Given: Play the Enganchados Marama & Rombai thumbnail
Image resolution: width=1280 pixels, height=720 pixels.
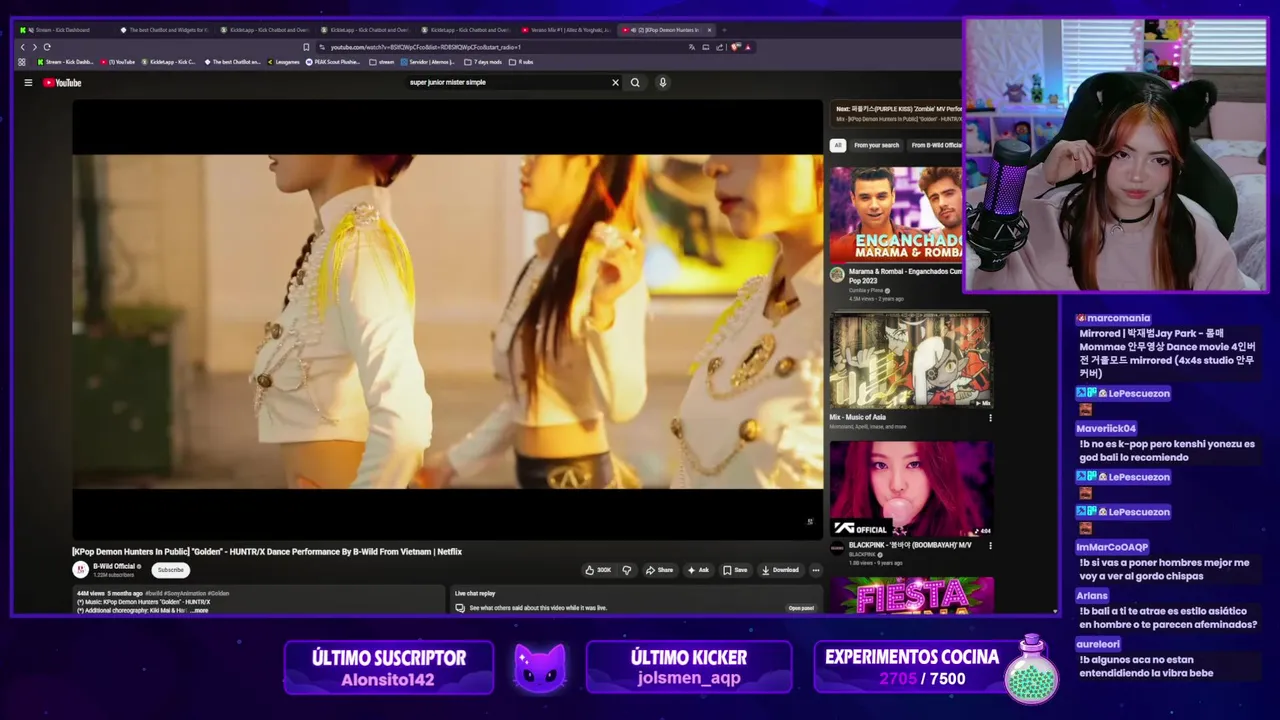Looking at the screenshot, I should click(896, 213).
